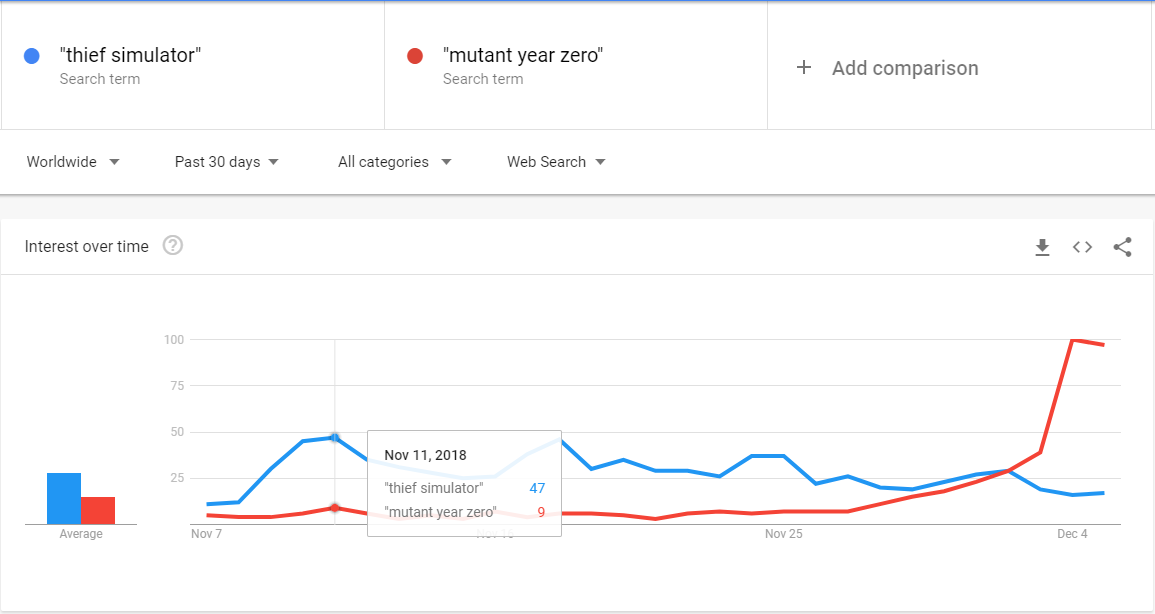The image size is (1155, 614).
Task: Expand the All categories dropdown
Action: click(395, 162)
